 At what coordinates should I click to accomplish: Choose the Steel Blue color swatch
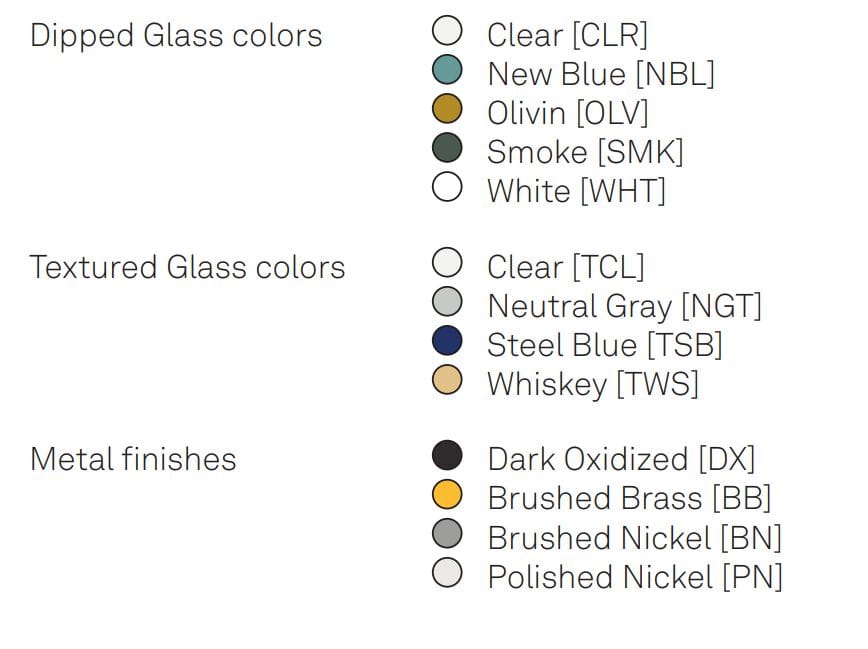[447, 341]
